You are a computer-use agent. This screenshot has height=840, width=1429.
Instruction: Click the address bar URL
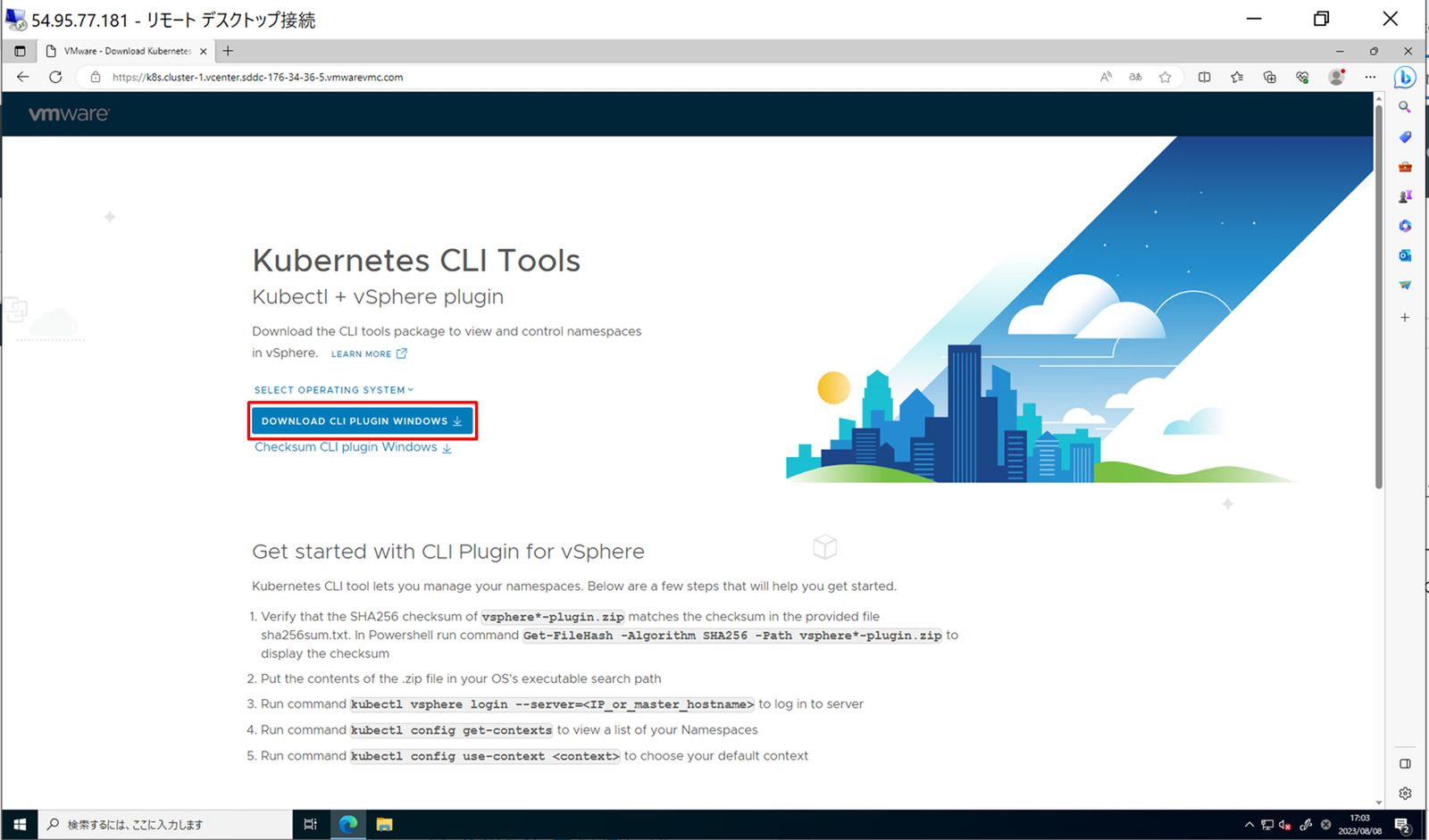coord(257,78)
